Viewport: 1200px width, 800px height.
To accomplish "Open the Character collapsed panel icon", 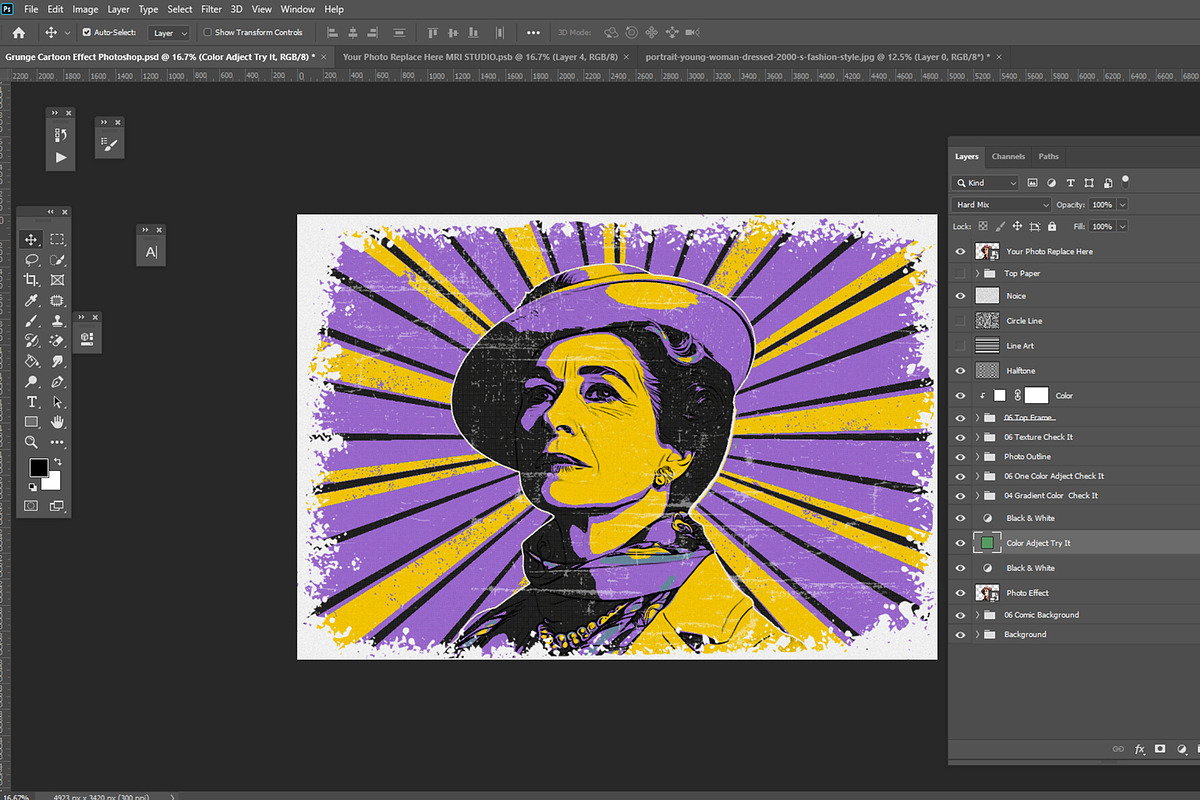I will click(151, 252).
